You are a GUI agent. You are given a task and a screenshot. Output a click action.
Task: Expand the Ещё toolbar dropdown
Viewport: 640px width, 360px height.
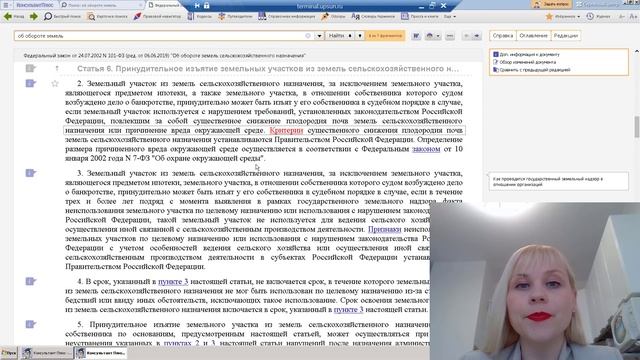coord(449,16)
